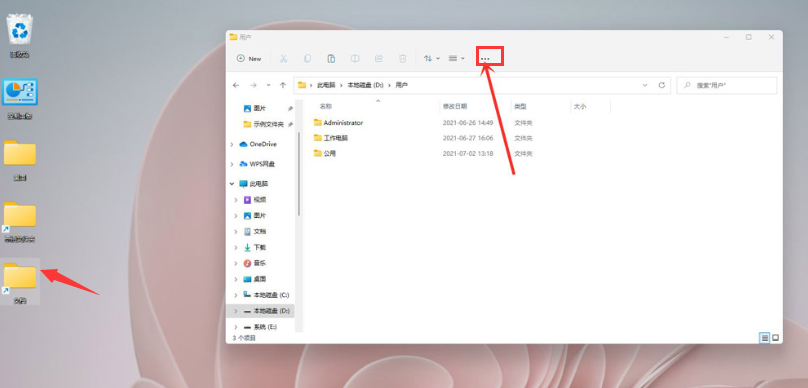
Task: Select the folder icon below Control Panel
Action: tap(20, 161)
